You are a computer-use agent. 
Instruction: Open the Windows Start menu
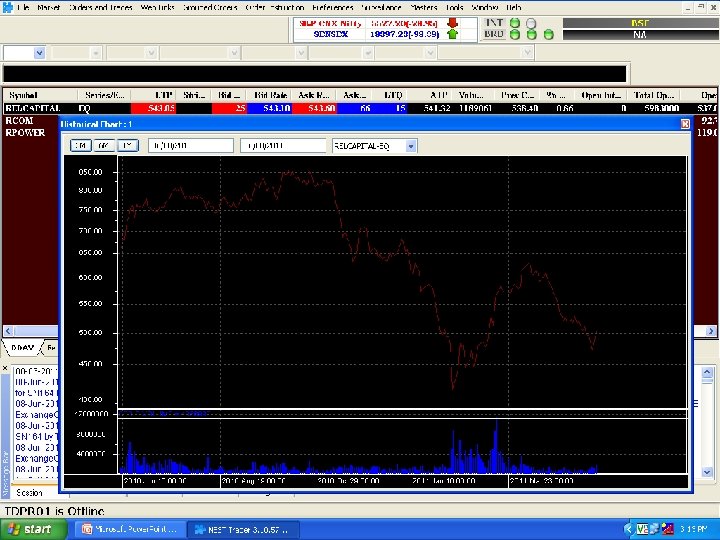pyautogui.click(x=32, y=529)
